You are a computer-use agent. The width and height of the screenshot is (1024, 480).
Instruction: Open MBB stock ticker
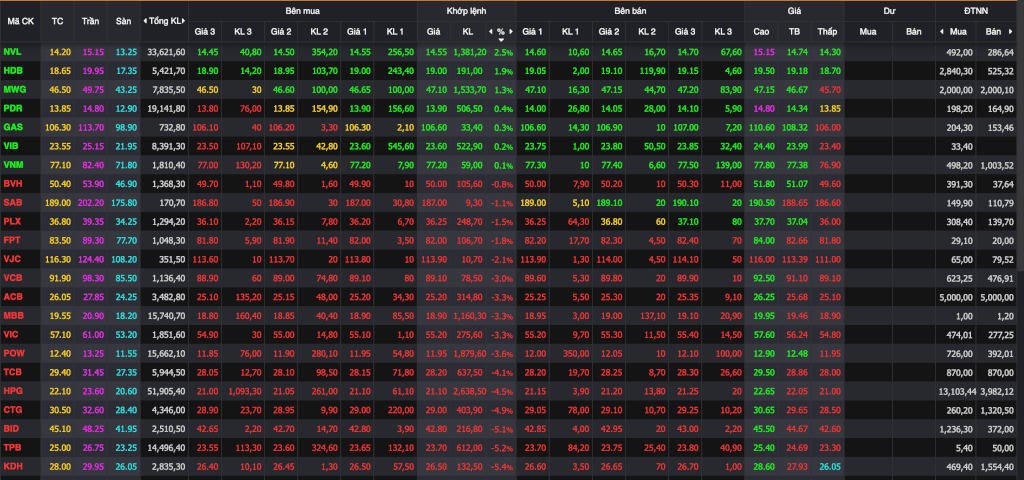14,316
